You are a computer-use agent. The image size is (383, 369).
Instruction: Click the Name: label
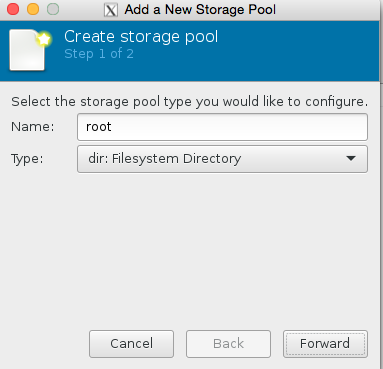[33, 127]
